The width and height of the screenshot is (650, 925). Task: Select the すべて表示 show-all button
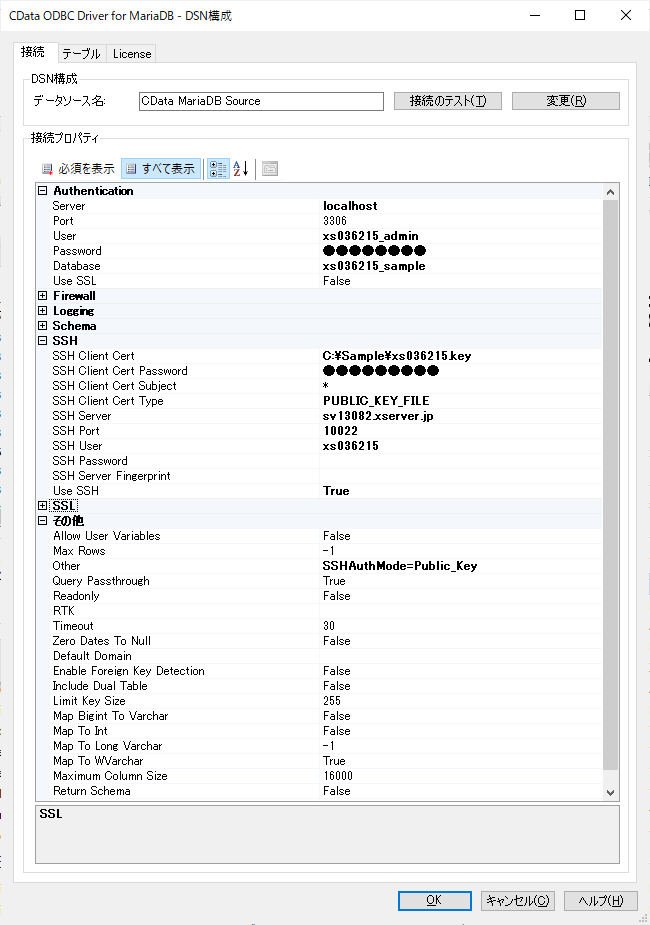(x=161, y=169)
